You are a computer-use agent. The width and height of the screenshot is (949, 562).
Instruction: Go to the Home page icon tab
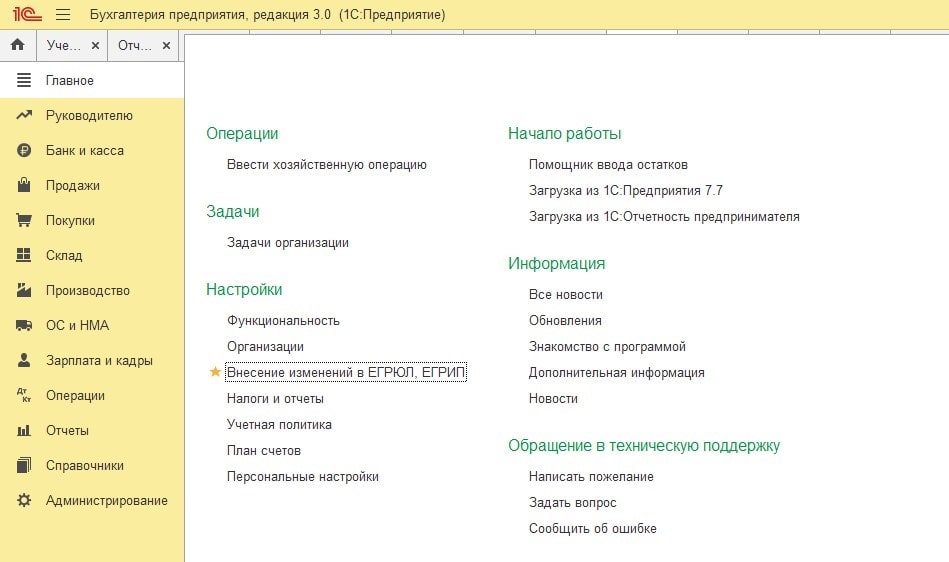click(18, 45)
